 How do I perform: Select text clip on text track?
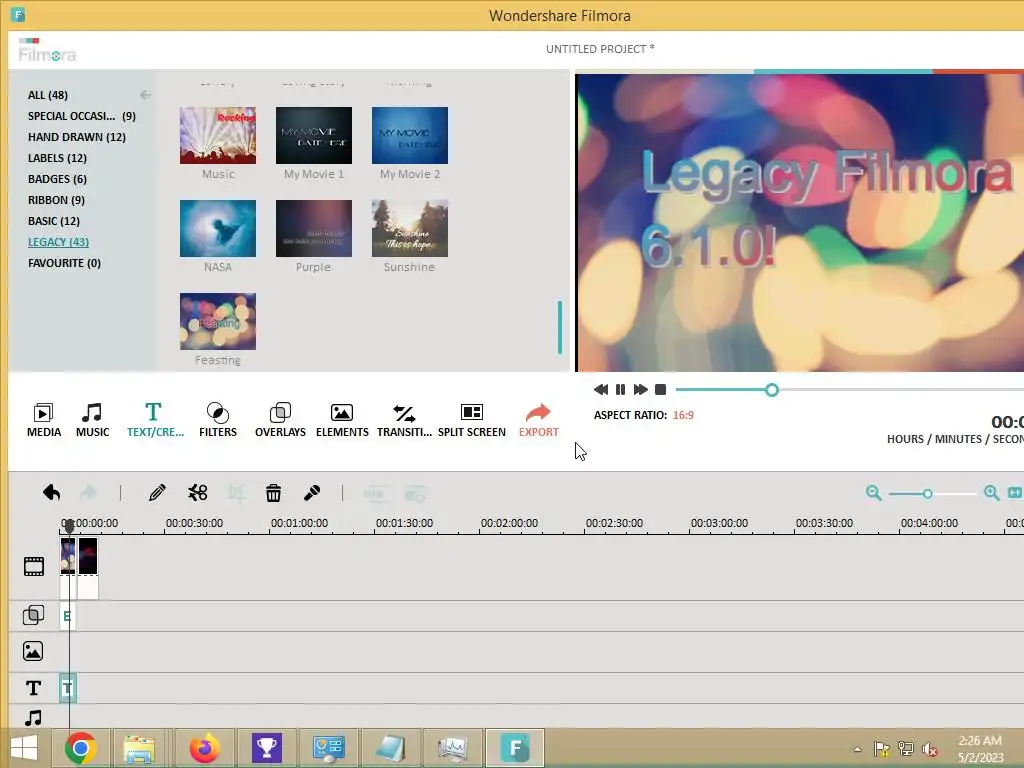(x=67, y=688)
